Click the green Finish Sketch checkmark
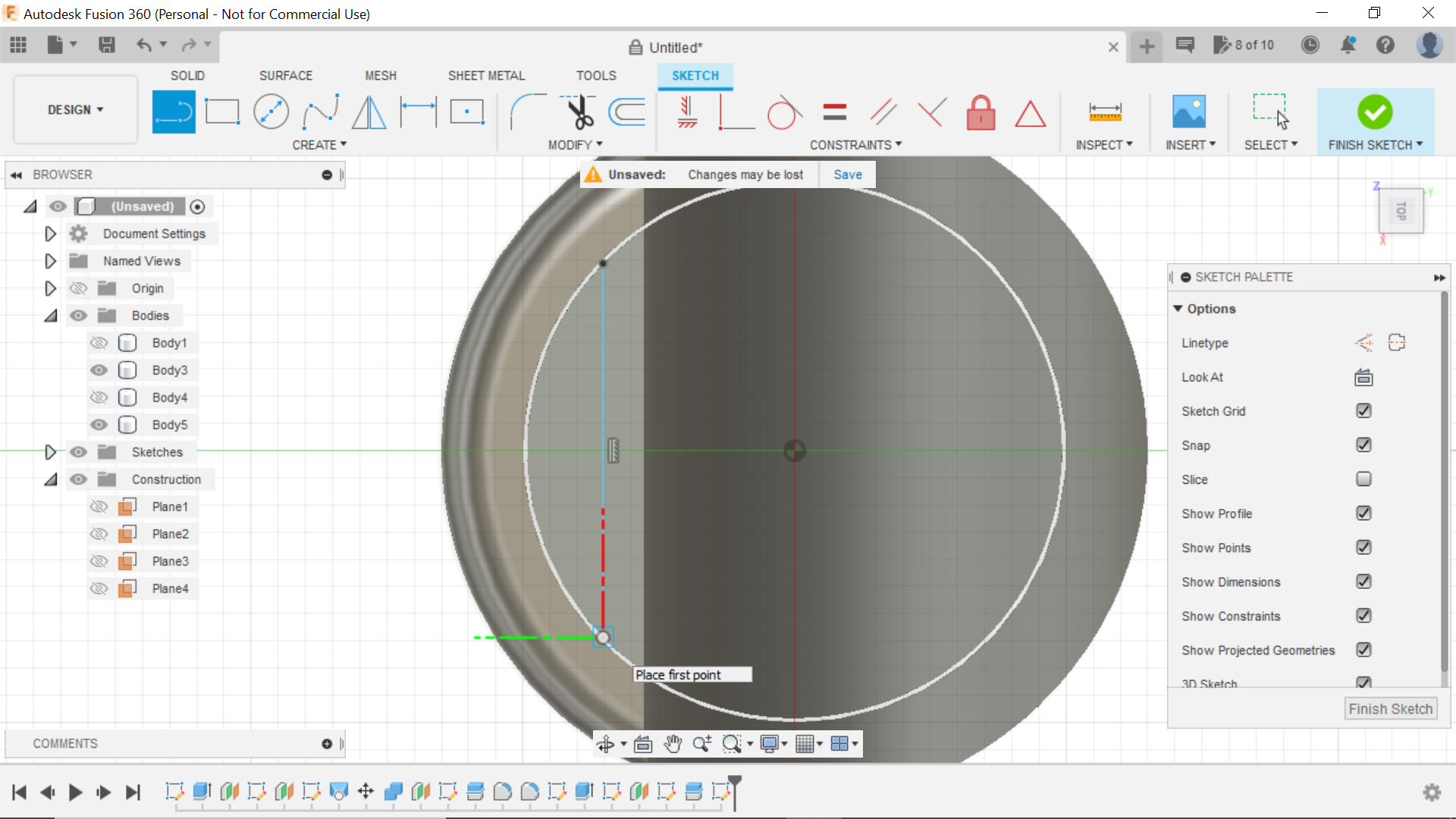This screenshot has width=1456, height=819. click(1375, 111)
